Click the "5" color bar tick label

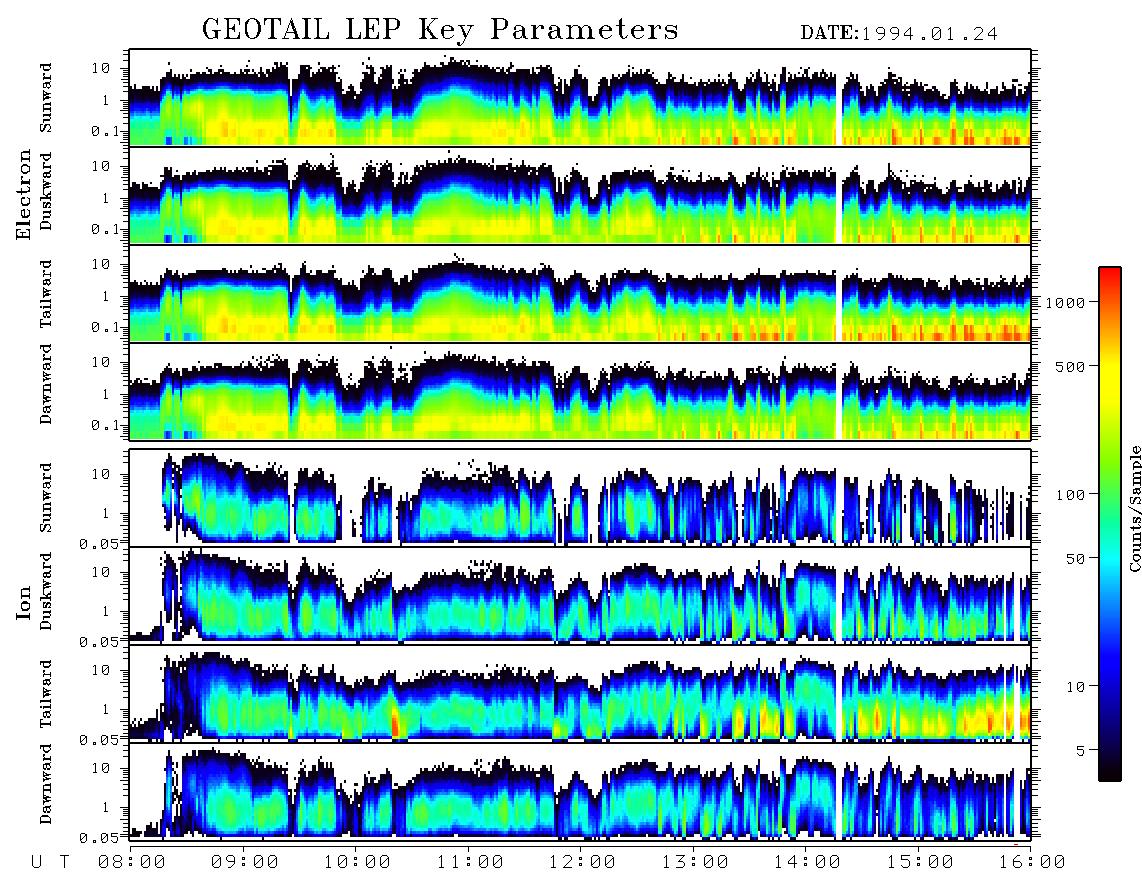click(1081, 750)
